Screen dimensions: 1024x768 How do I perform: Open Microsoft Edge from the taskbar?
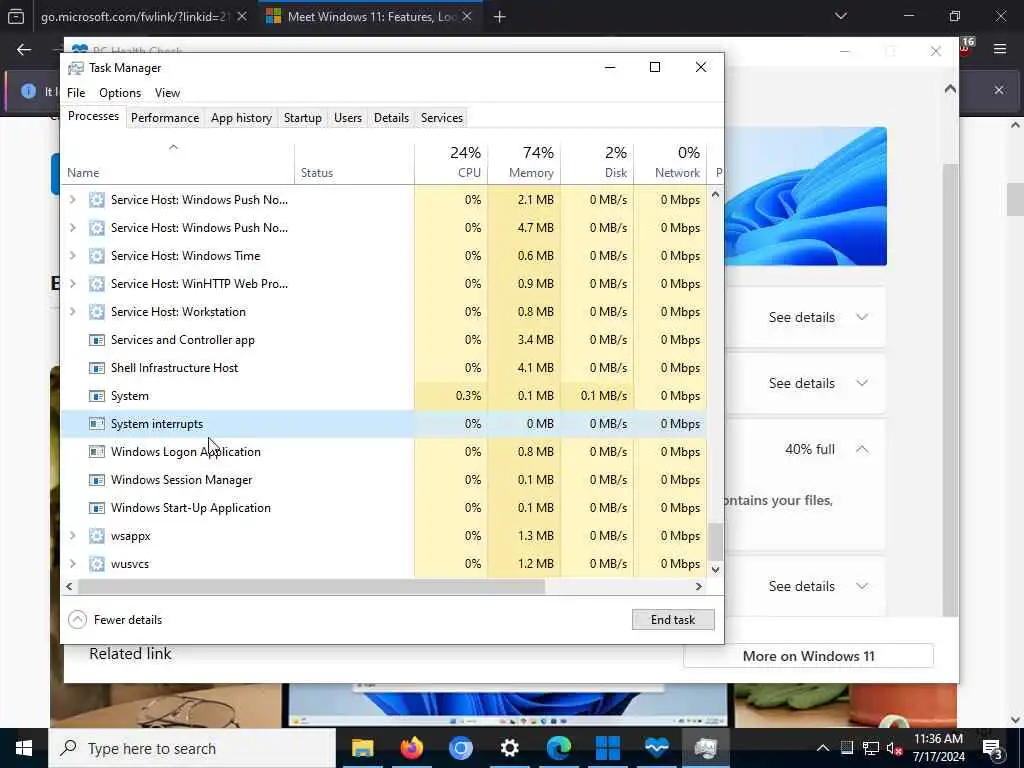coord(558,748)
